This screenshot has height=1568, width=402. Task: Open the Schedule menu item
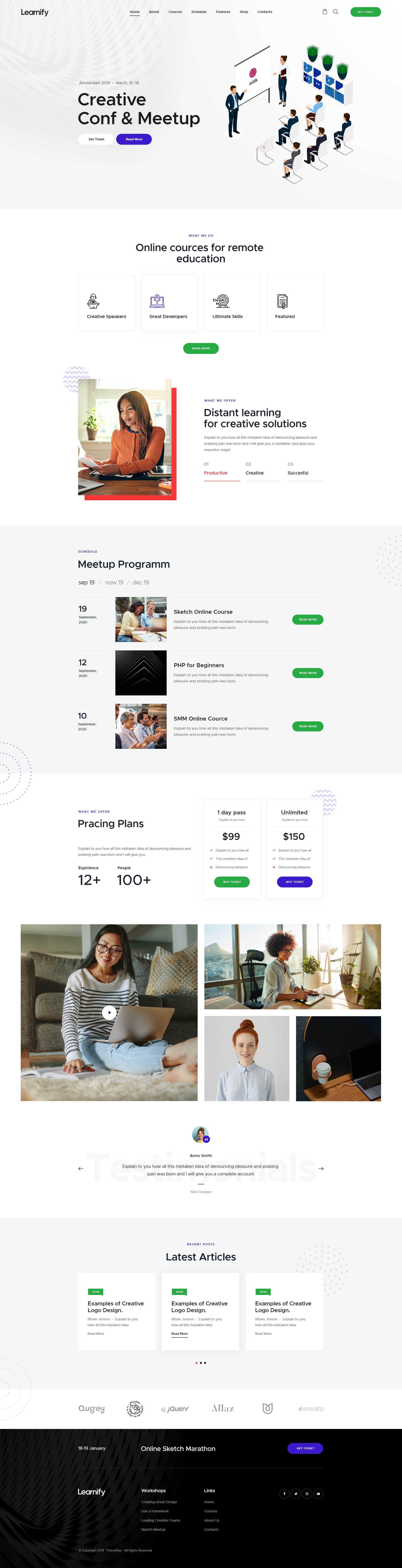click(x=199, y=12)
